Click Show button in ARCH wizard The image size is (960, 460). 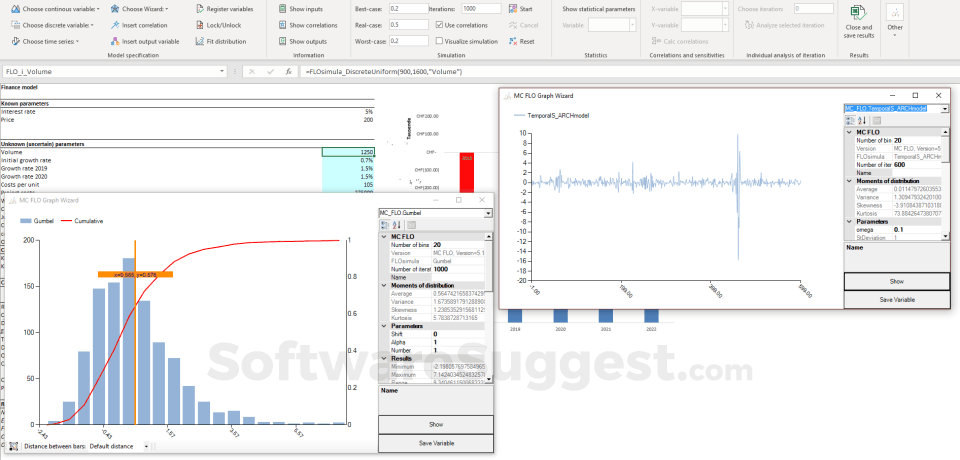897,281
